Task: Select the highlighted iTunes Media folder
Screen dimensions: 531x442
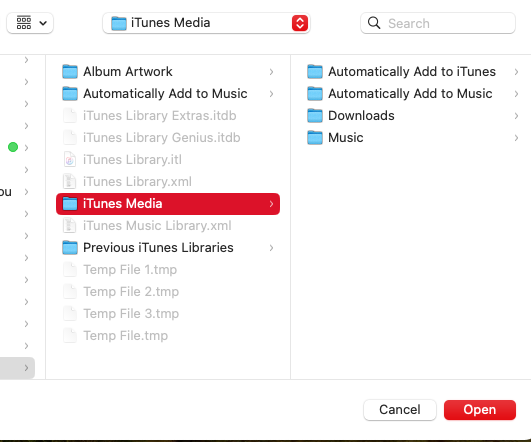Action: tap(168, 204)
